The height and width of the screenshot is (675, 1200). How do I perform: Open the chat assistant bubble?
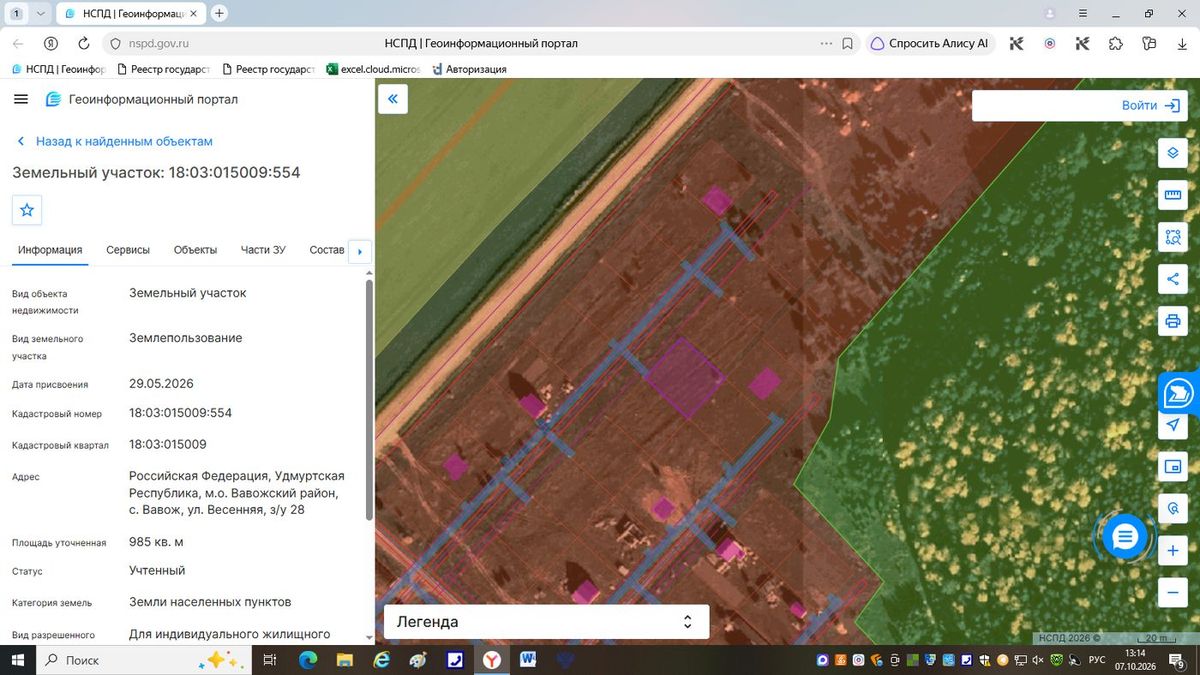click(1125, 537)
